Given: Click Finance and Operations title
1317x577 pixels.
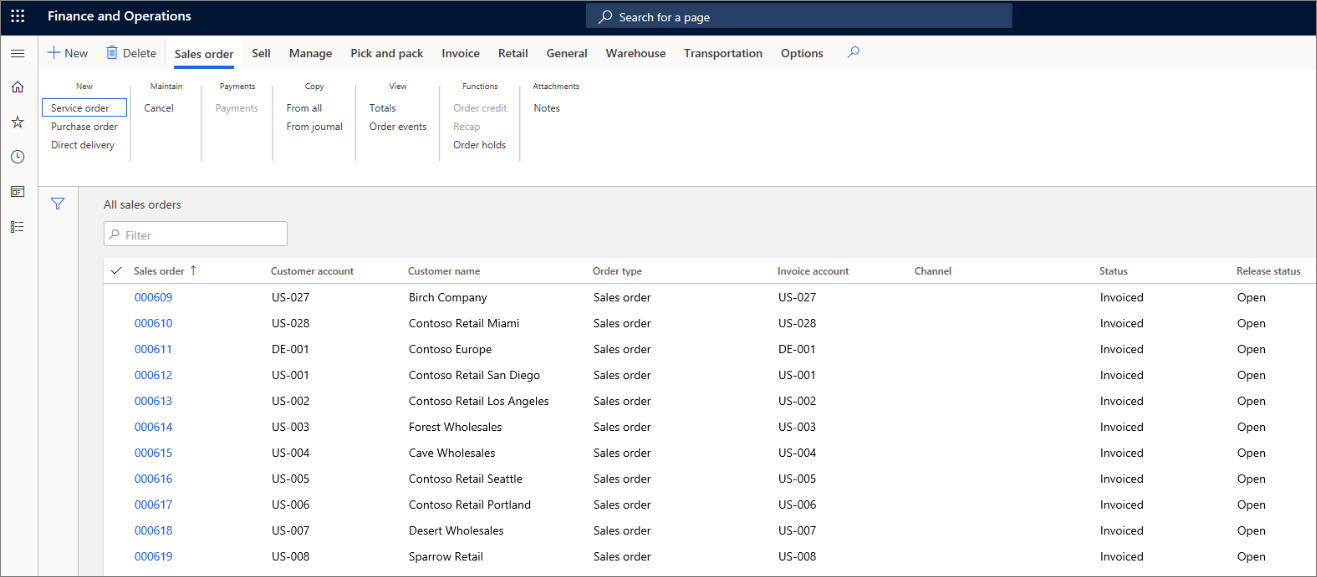Looking at the screenshot, I should click(x=119, y=17).
